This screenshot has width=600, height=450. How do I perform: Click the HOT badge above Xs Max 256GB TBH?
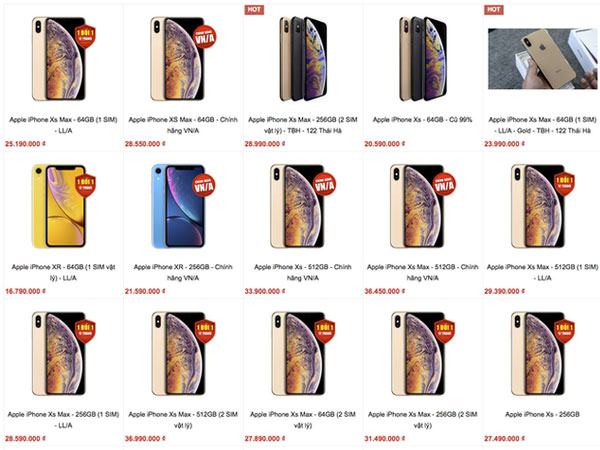coord(254,10)
